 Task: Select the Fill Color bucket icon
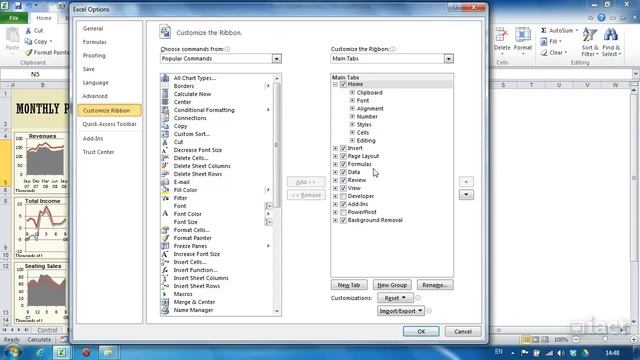tap(165, 190)
